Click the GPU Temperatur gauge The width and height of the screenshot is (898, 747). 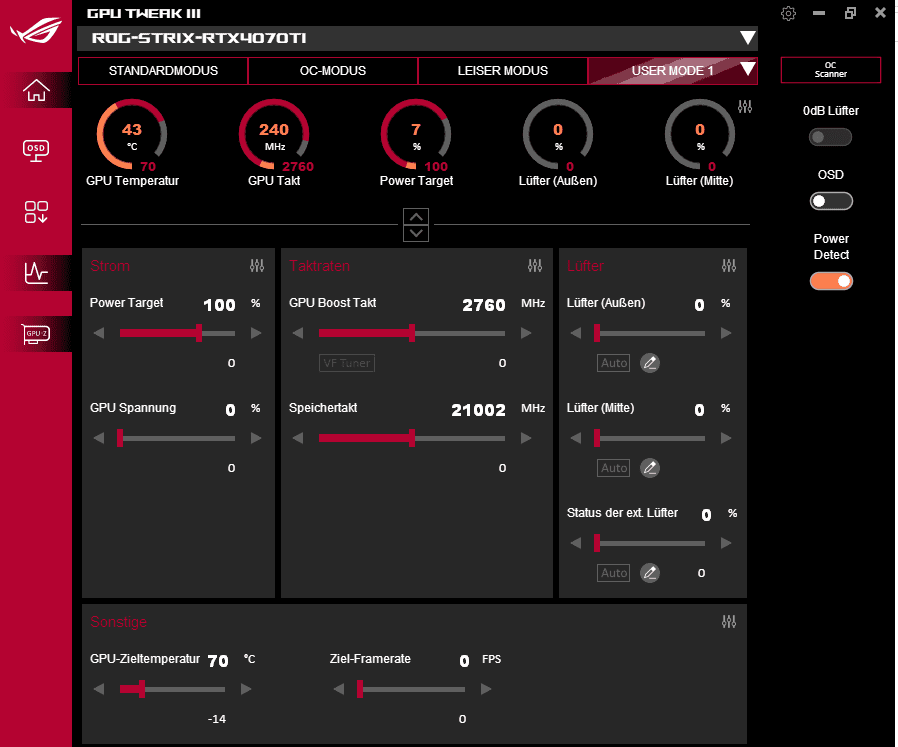(x=132, y=136)
